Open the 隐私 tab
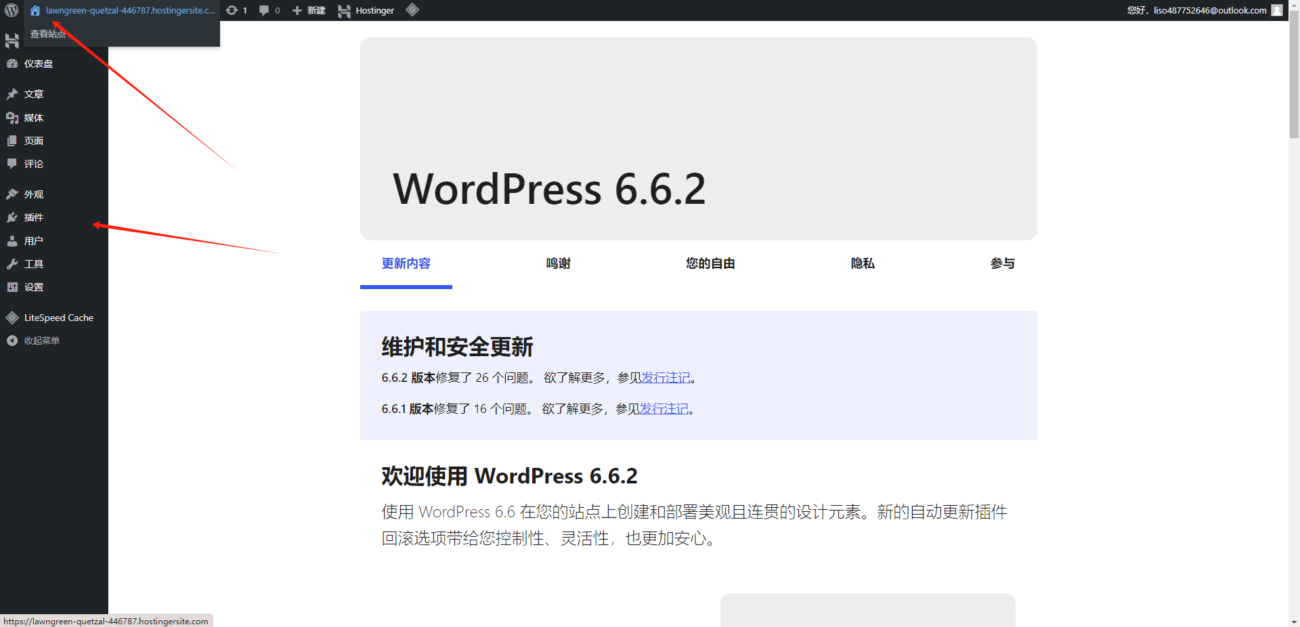Screen dimensions: 1300x627 point(861,263)
